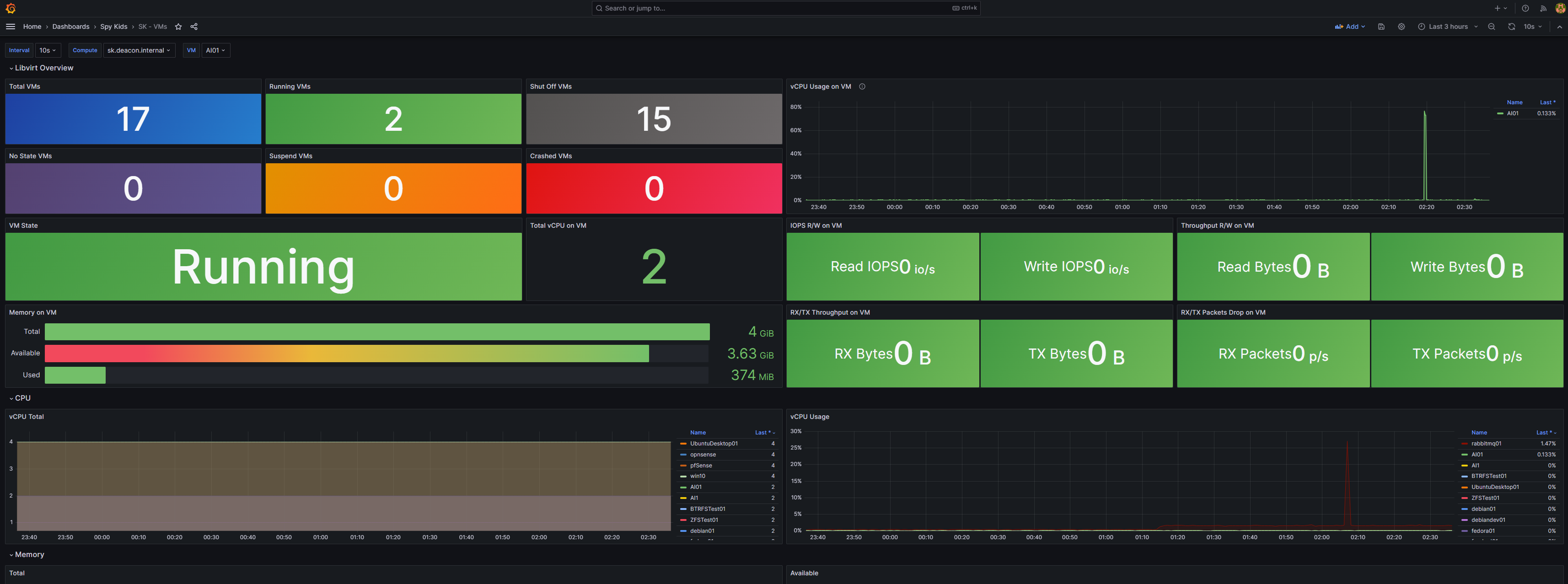
Task: Open the Shut Off VMs panel title menu
Action: (x=550, y=86)
